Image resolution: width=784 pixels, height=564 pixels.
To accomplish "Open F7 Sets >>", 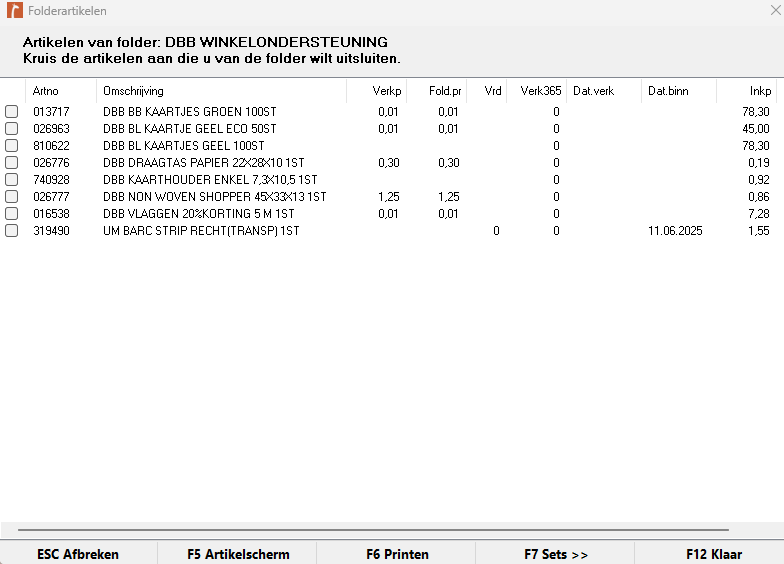I will click(x=556, y=554).
